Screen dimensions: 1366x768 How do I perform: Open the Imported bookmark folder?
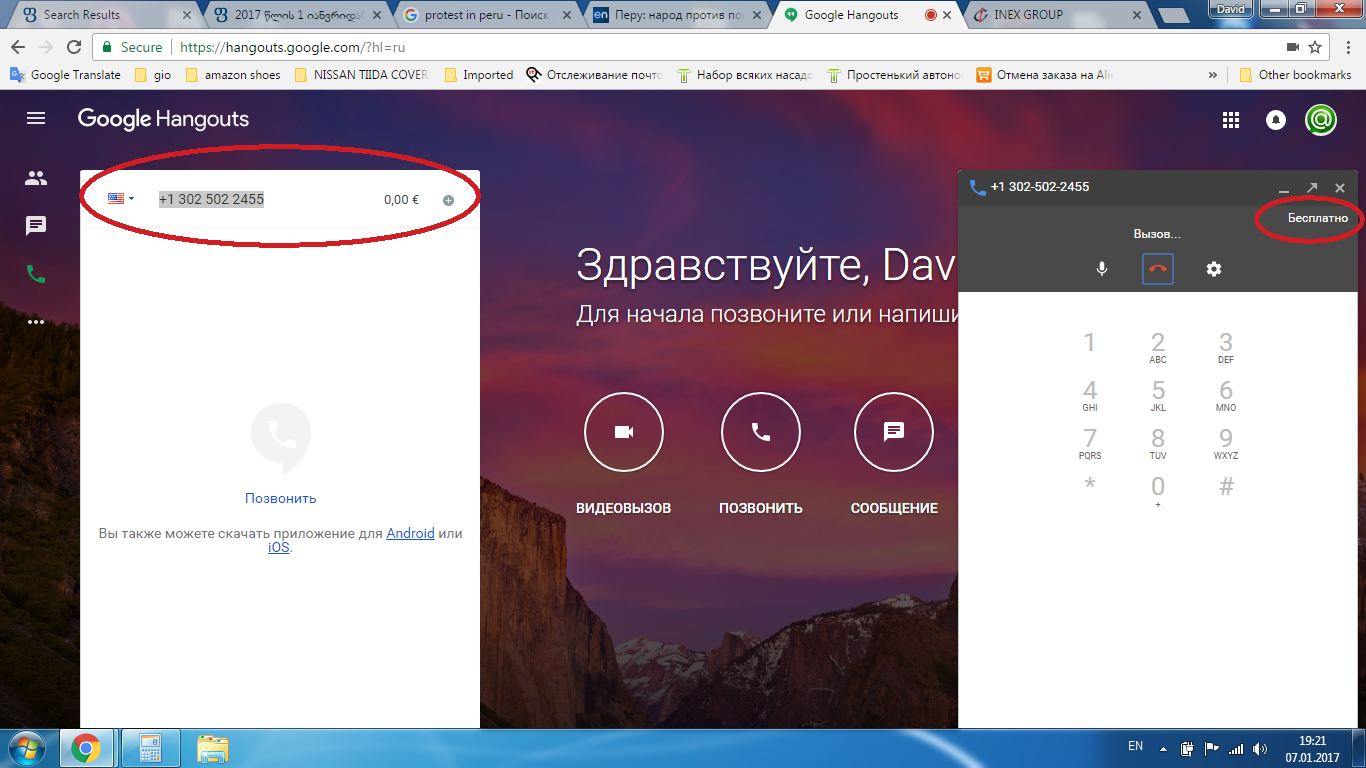pyautogui.click(x=479, y=75)
